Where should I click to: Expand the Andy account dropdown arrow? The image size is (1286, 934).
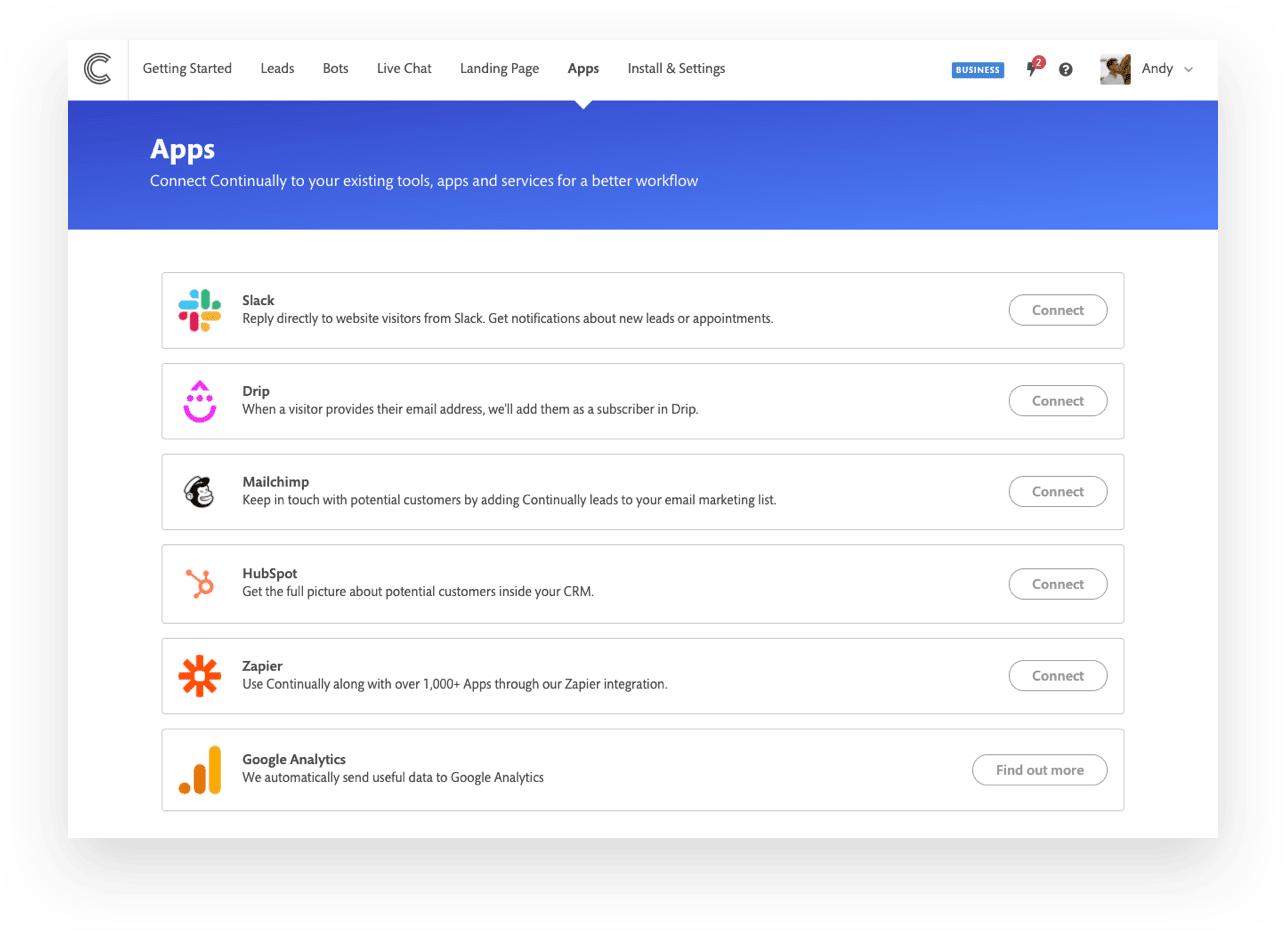coord(1188,70)
